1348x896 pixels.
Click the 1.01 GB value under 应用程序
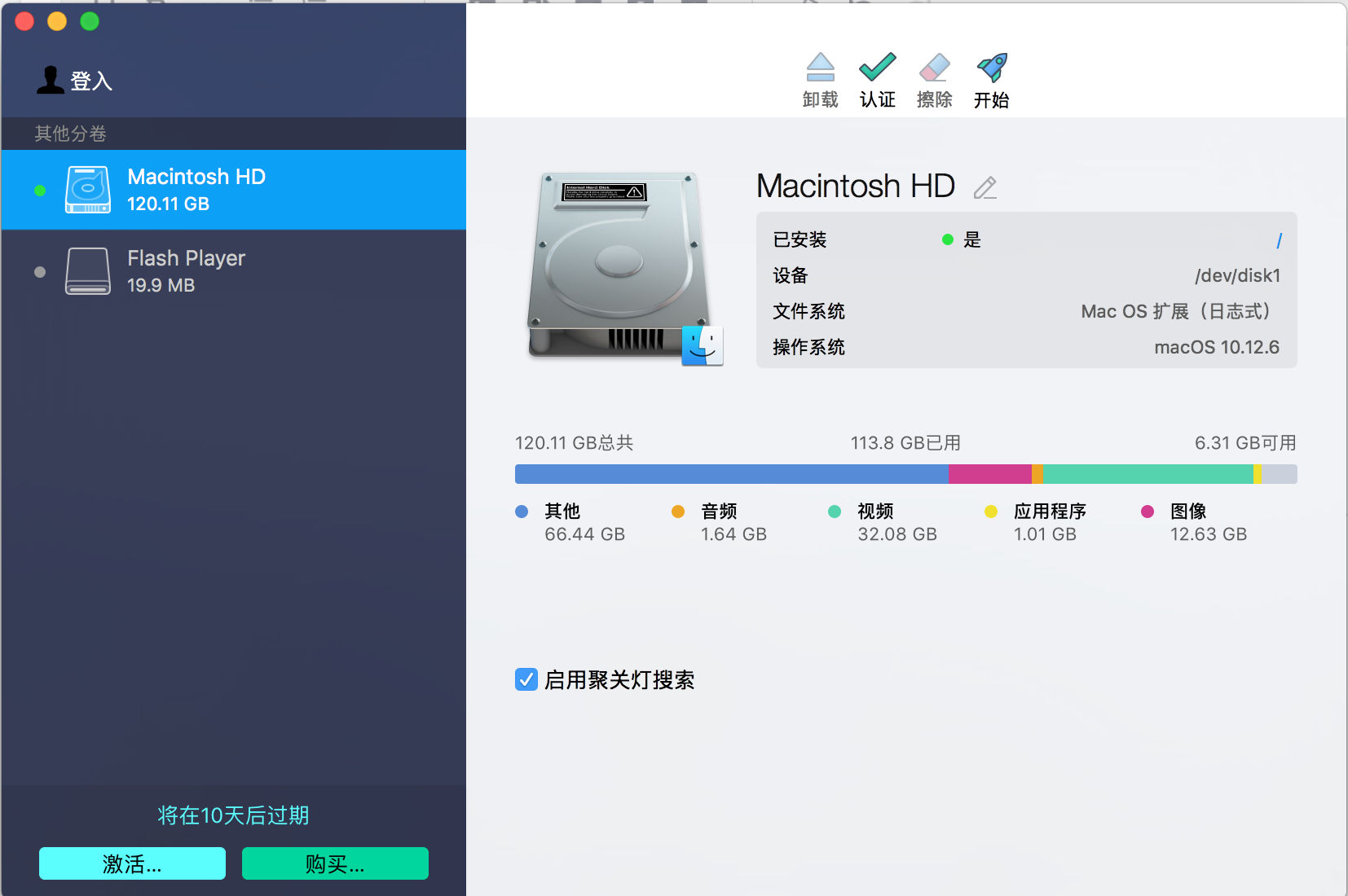click(1045, 534)
